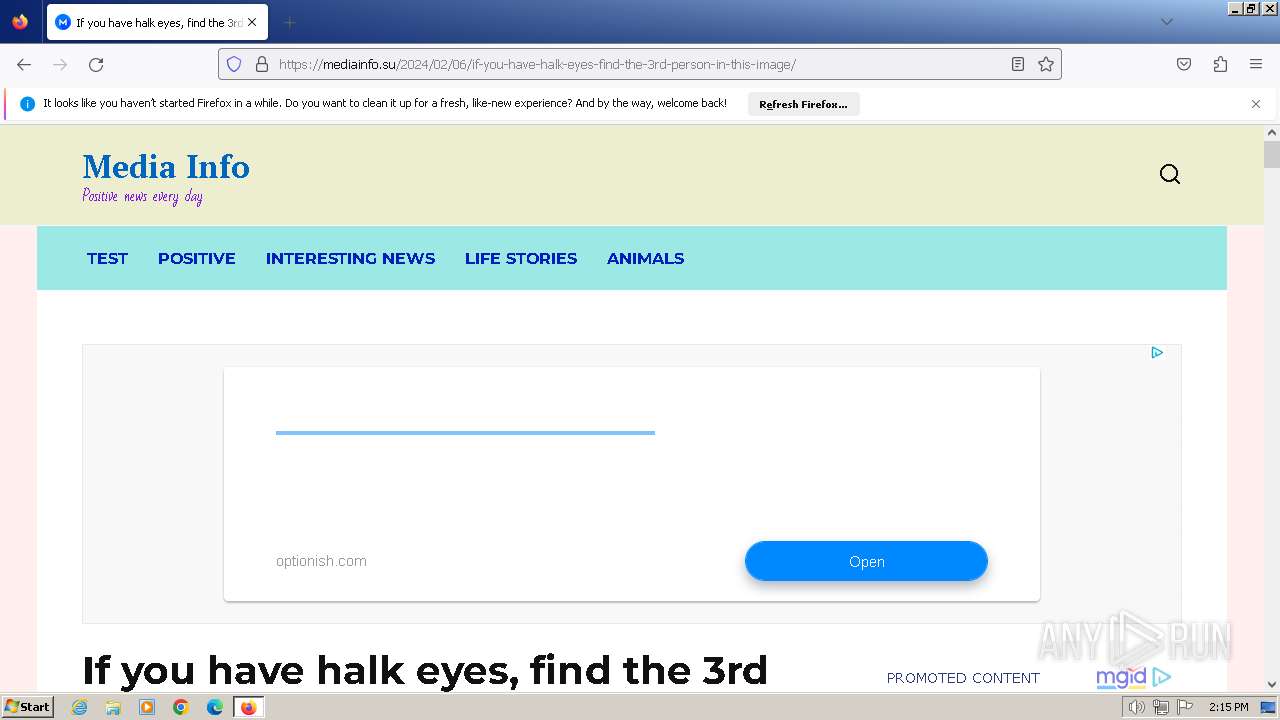Open the POSITIVE menu item
The image size is (1280, 720).
click(197, 258)
